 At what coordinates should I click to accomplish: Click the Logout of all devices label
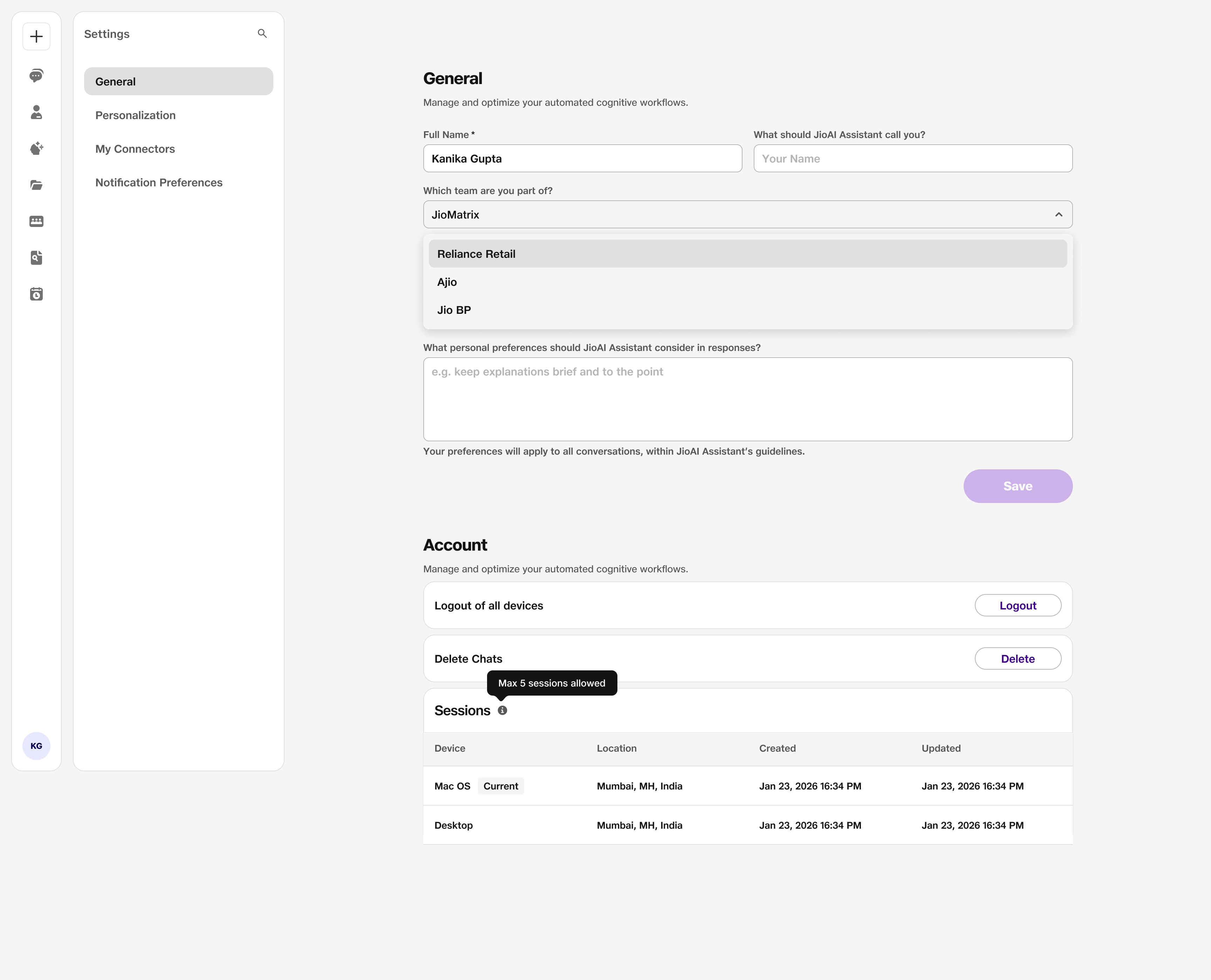click(488, 606)
